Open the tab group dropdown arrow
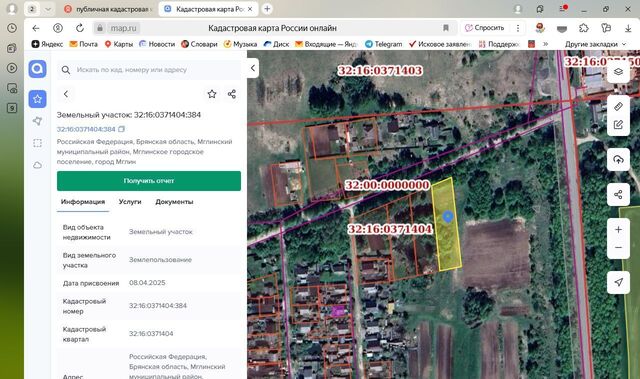 point(48,9)
